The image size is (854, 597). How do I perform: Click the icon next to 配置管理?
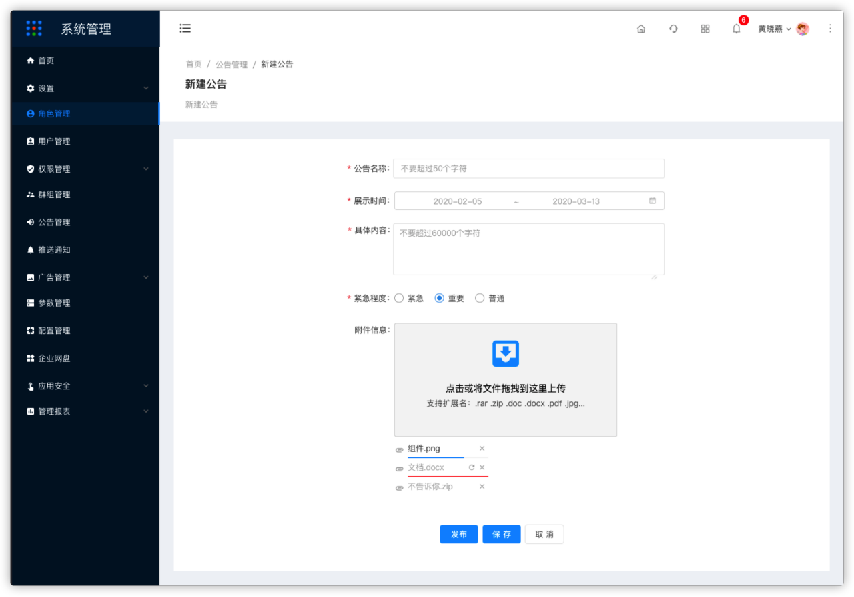tap(30, 331)
